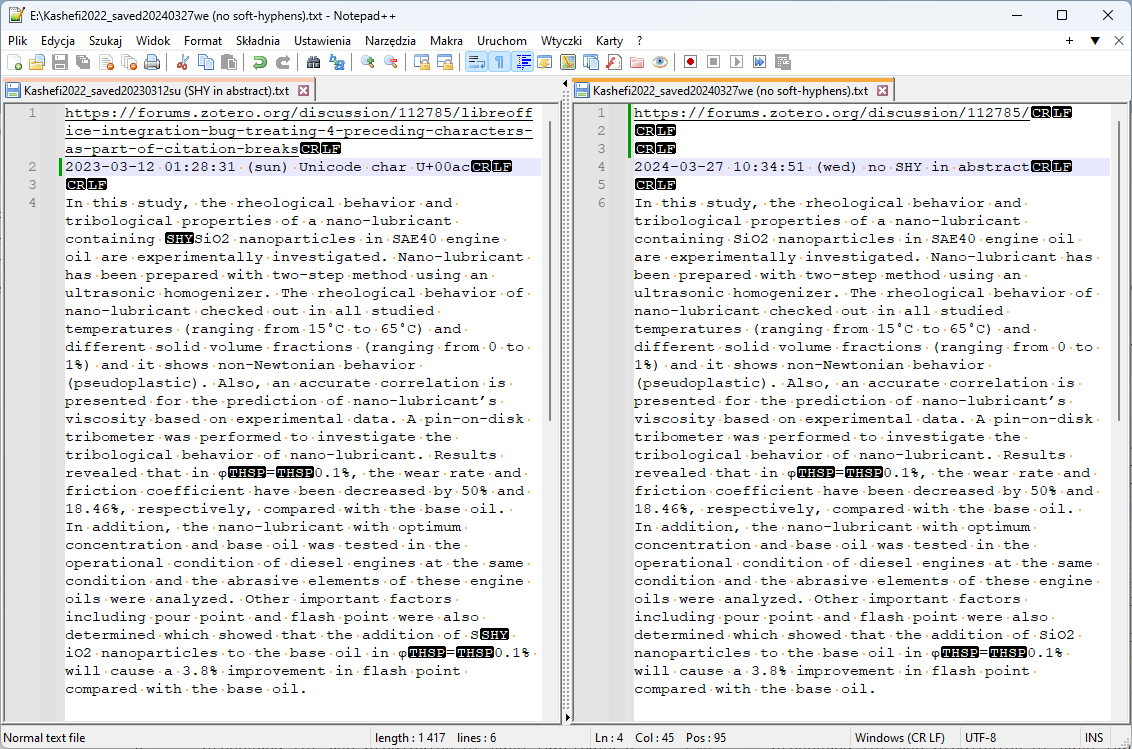The width and height of the screenshot is (1132, 749).
Task: Click the Windows (CR LF) status bar field
Action: pyautogui.click(x=900, y=738)
